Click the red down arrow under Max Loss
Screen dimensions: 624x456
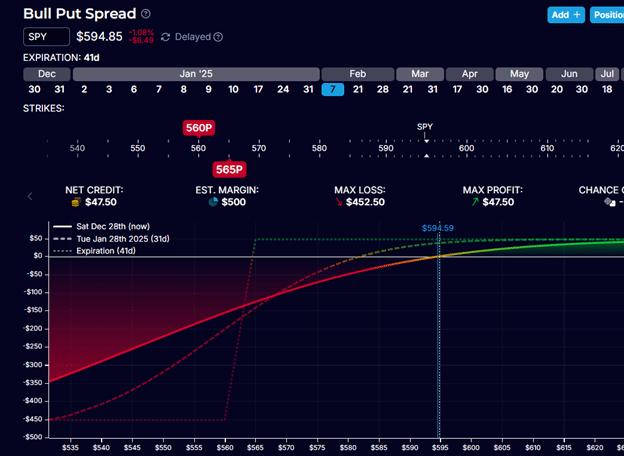coord(339,202)
